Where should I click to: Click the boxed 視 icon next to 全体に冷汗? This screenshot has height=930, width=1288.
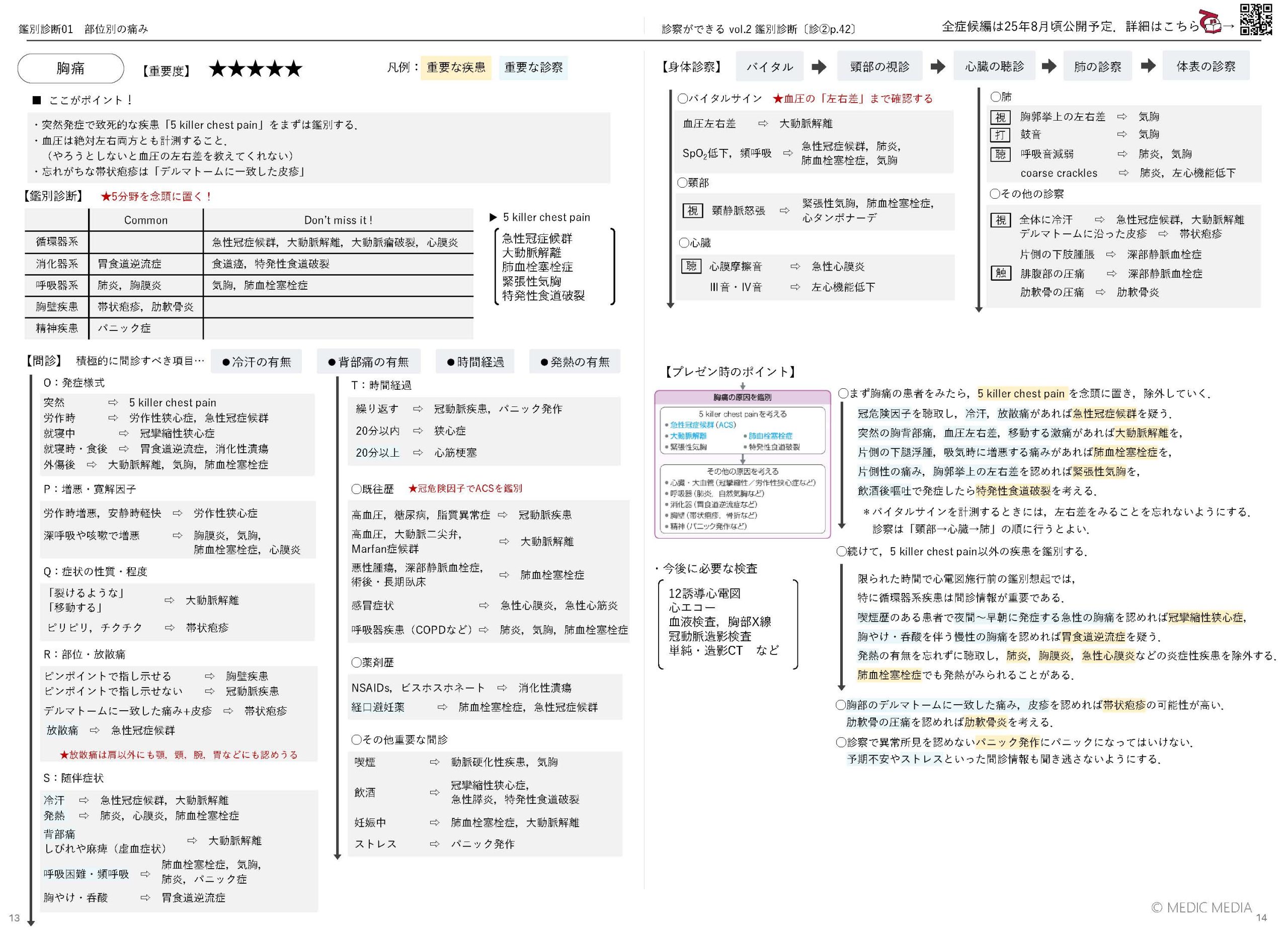(x=1001, y=220)
